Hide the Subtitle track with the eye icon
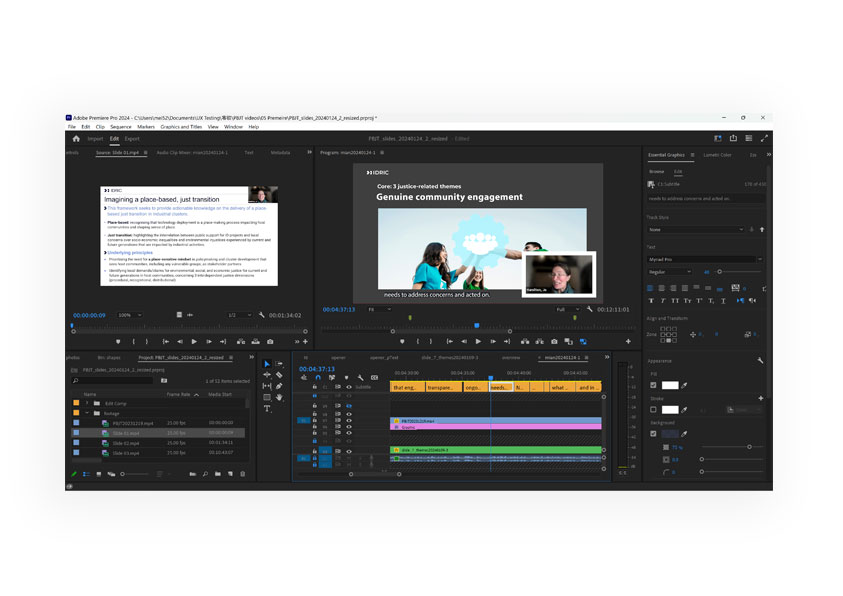843x596 pixels. click(348, 387)
